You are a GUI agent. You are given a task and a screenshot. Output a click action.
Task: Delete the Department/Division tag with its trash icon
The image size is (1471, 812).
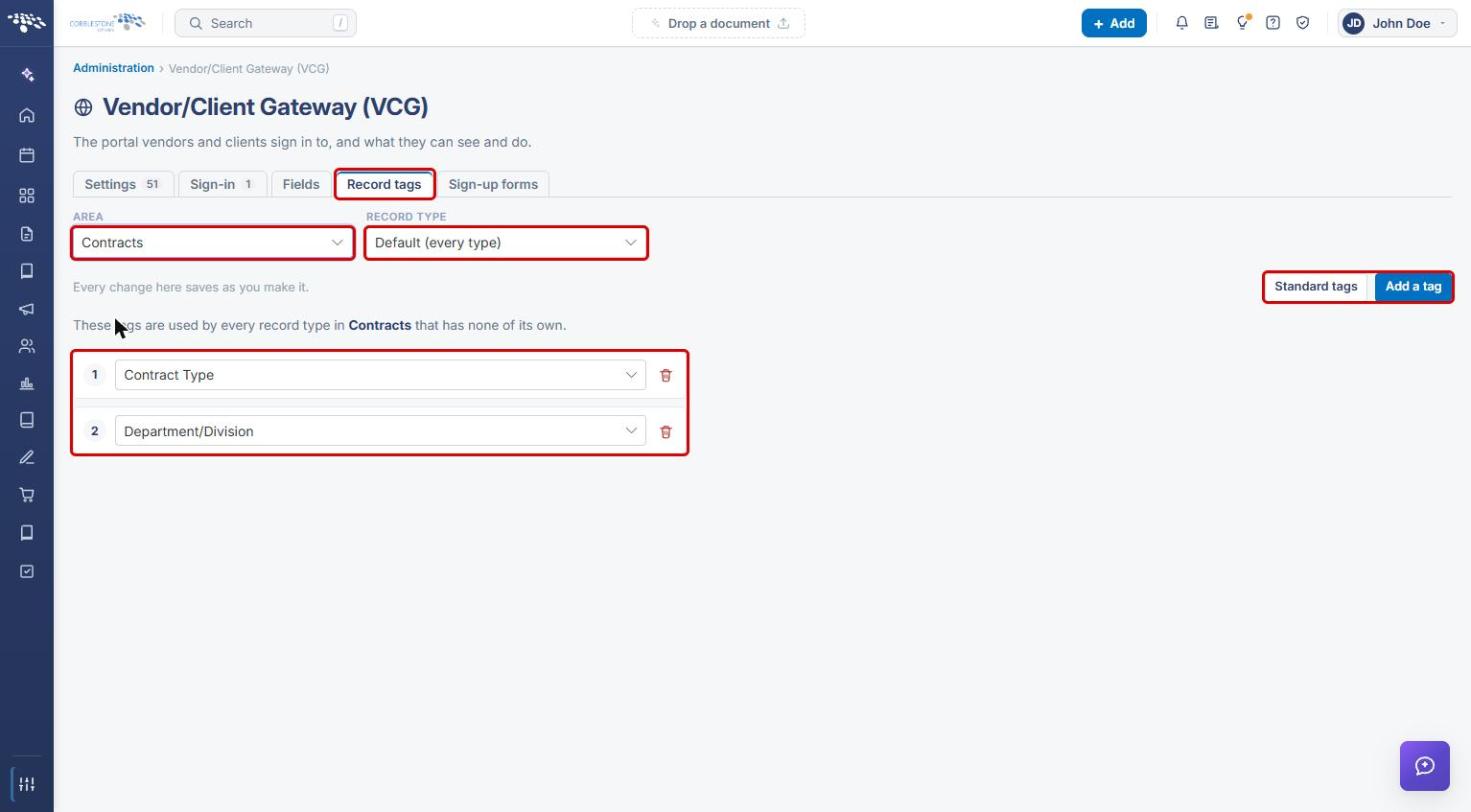pyautogui.click(x=666, y=432)
